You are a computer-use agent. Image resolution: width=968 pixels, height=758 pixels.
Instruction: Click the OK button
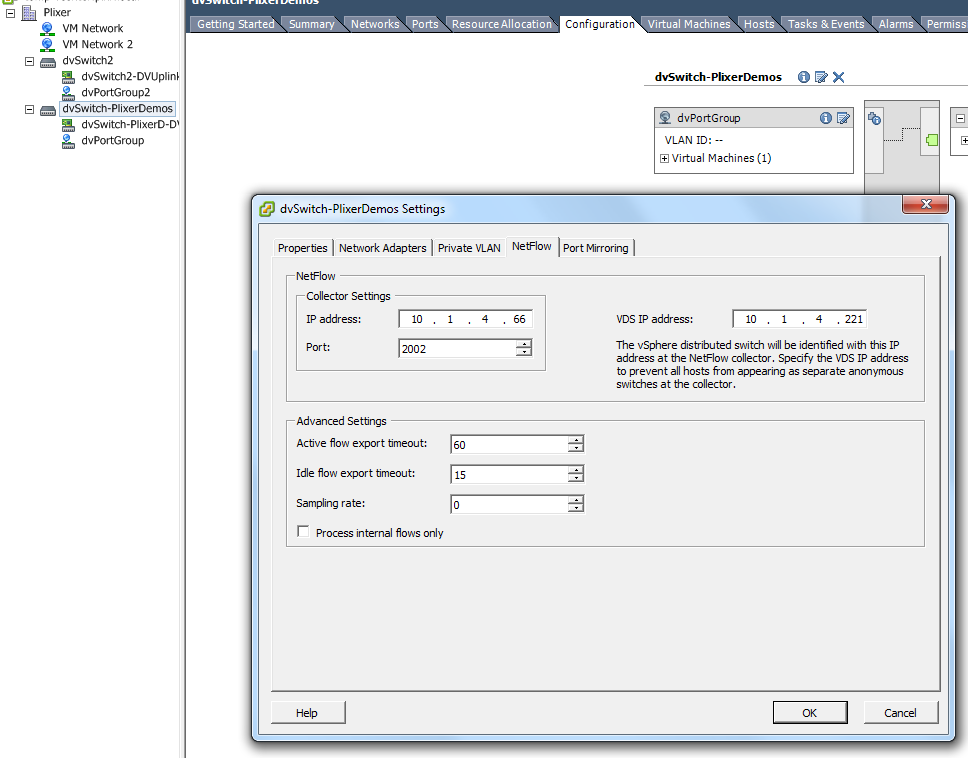(x=810, y=713)
